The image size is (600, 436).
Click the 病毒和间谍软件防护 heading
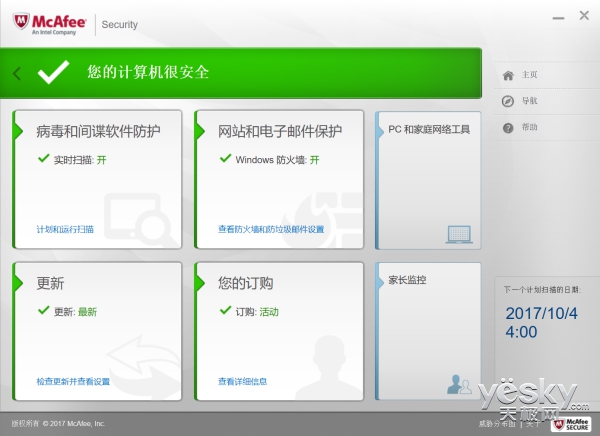pyautogui.click(x=98, y=131)
